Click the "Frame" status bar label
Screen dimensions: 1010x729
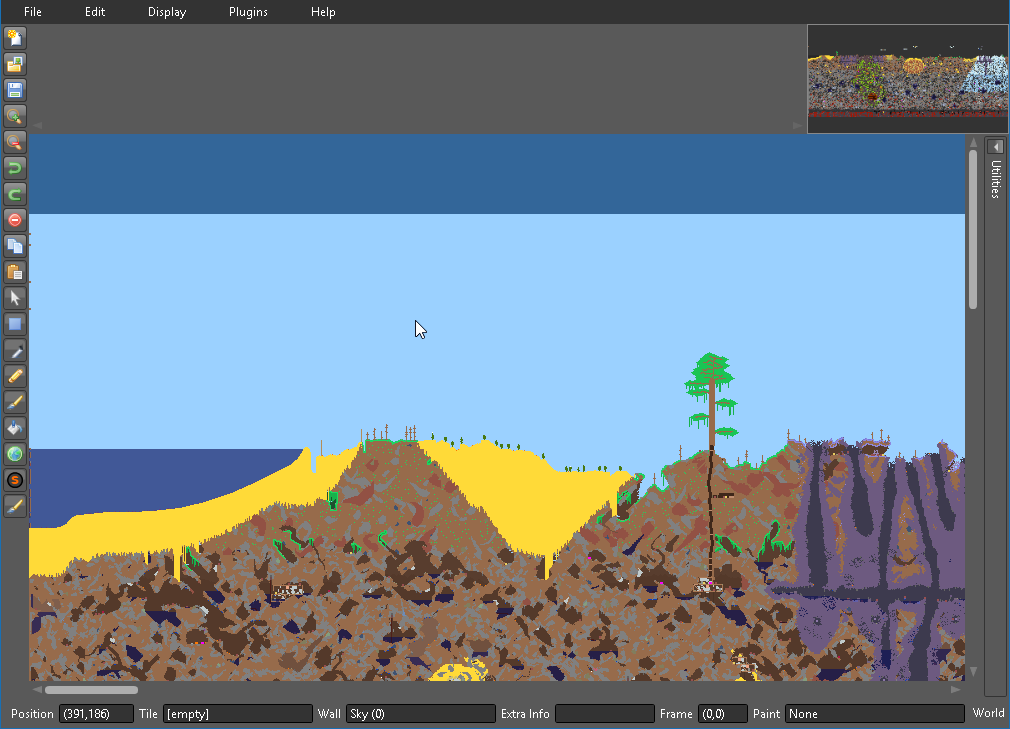(676, 714)
